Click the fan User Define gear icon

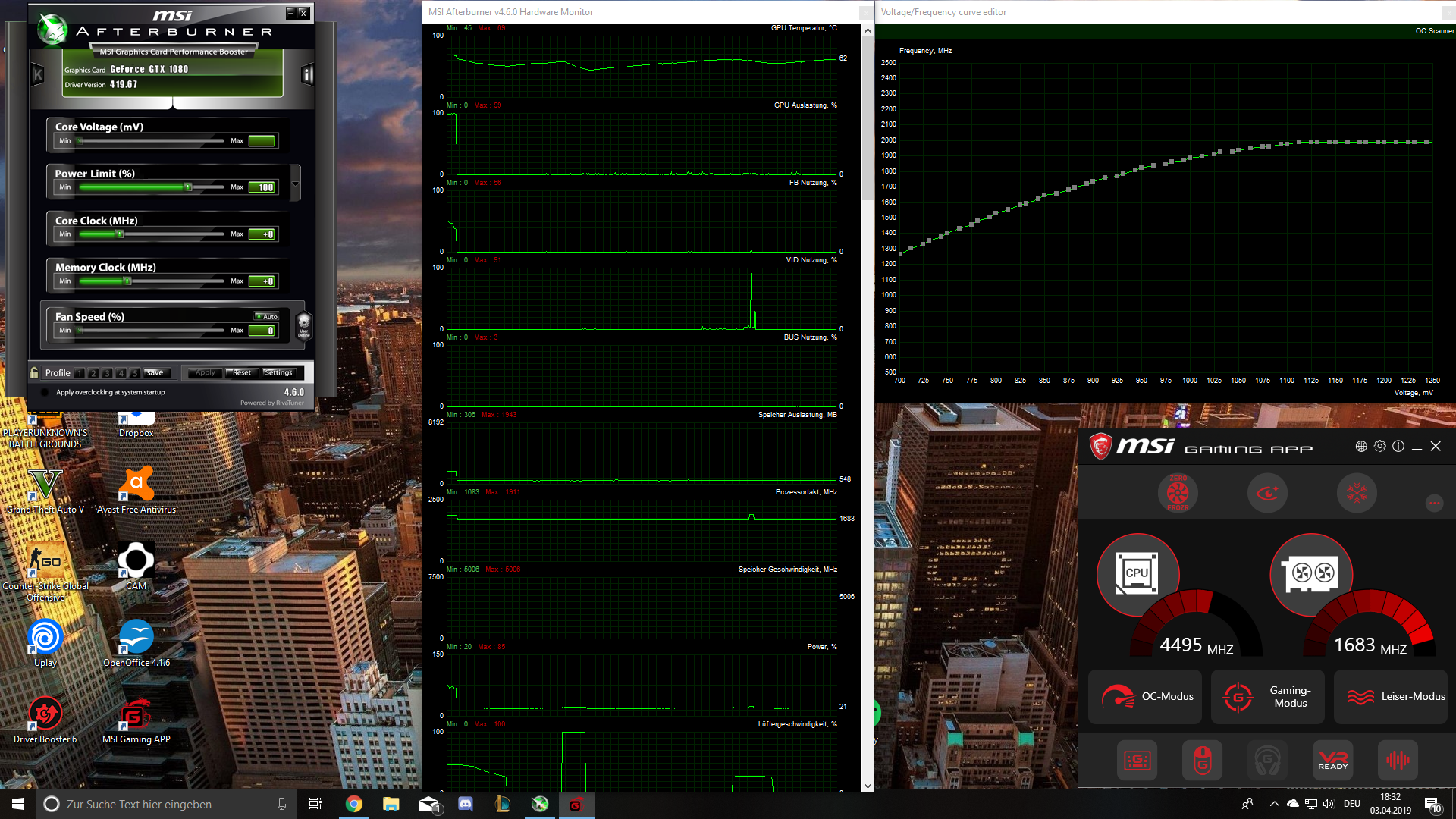(303, 324)
